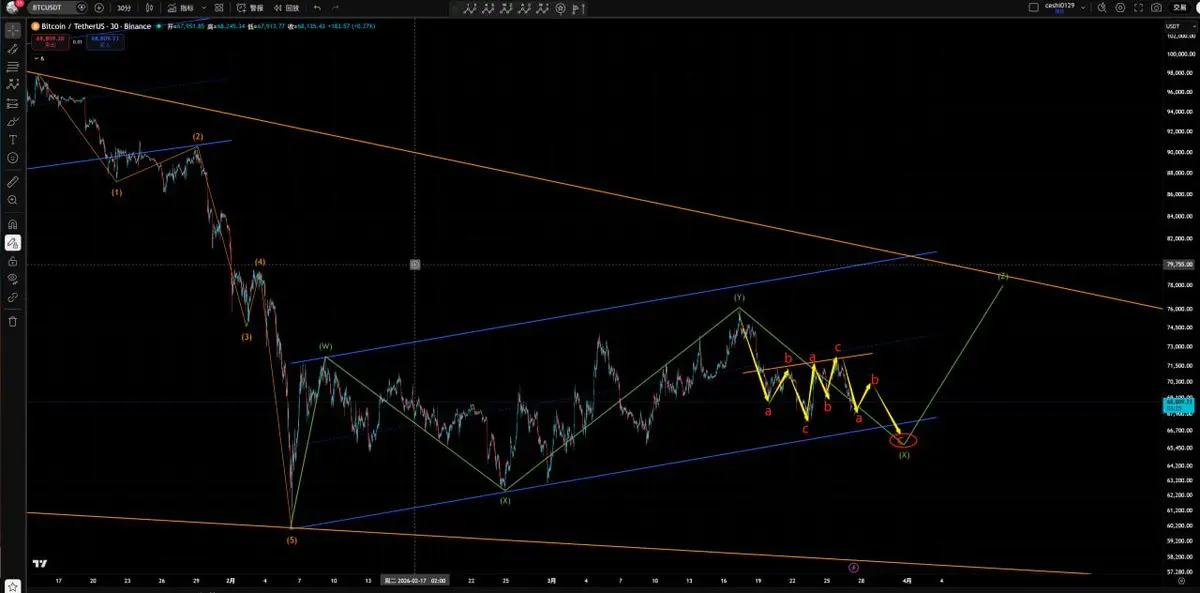
Task: Open the Fibonacci and Gann tools
Action: [x=13, y=66]
